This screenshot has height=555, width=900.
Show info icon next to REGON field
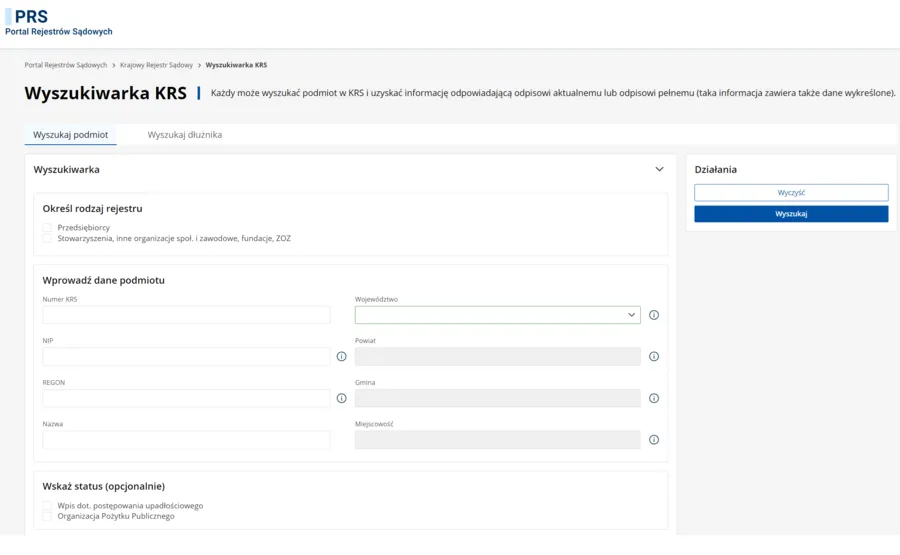[342, 398]
